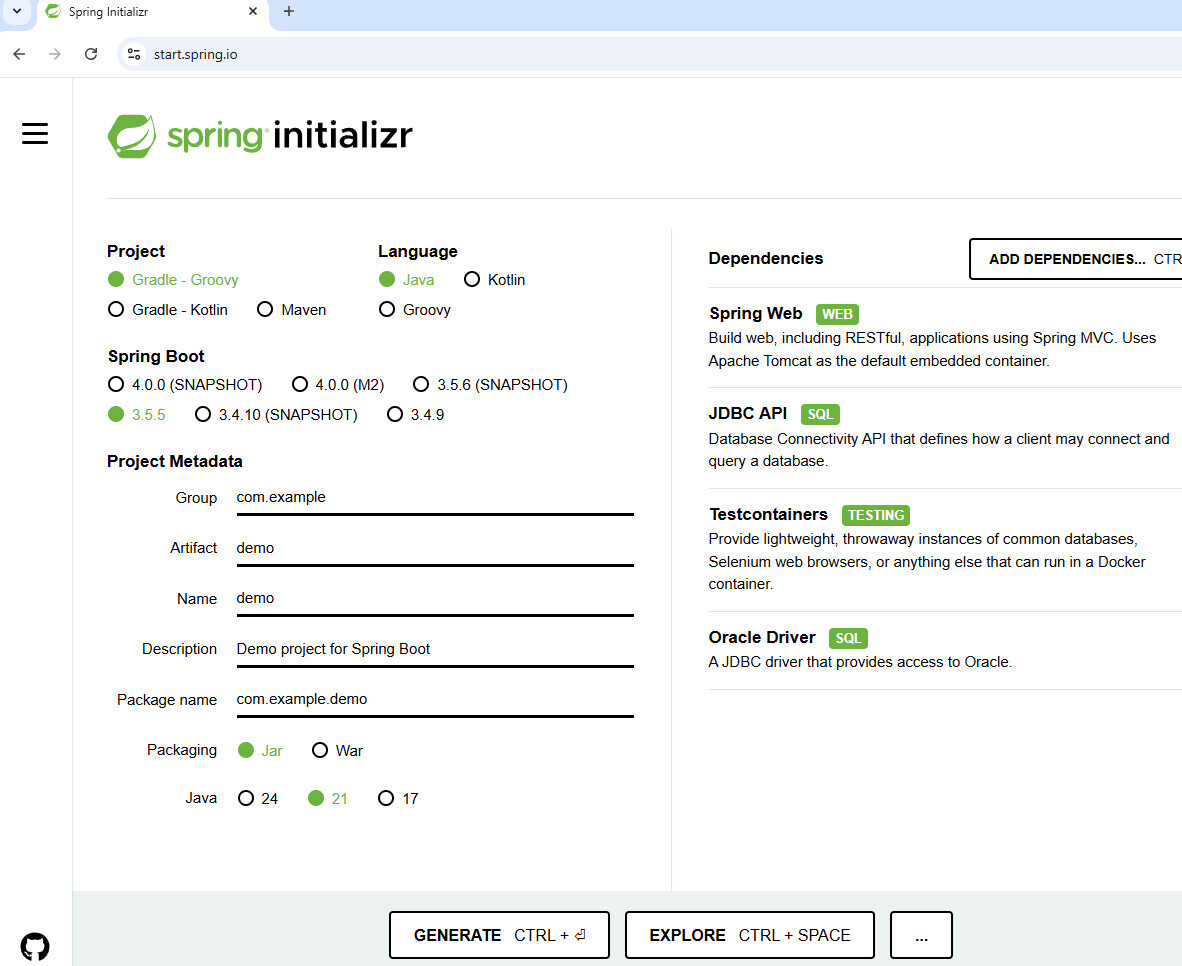Open the GitHub link icon
Image resolution: width=1182 pixels, height=966 pixels.
[35, 946]
